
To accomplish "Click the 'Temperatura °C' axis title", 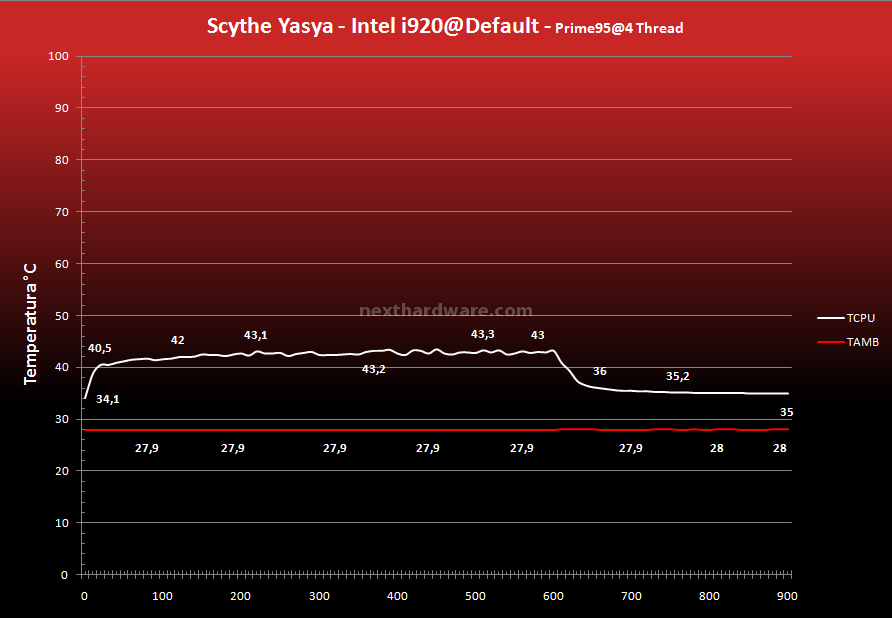I will pos(30,324).
